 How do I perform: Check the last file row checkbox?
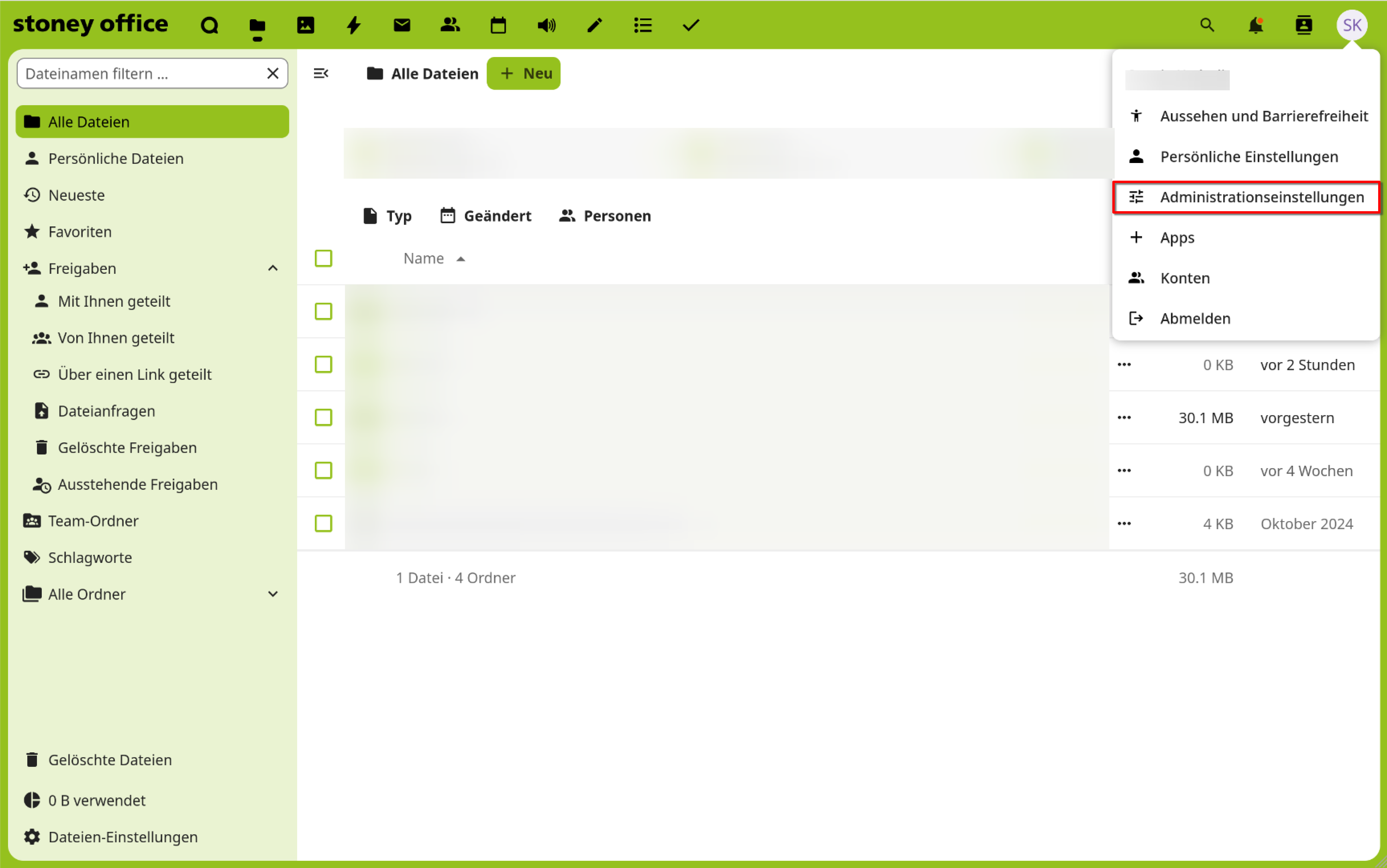[323, 523]
